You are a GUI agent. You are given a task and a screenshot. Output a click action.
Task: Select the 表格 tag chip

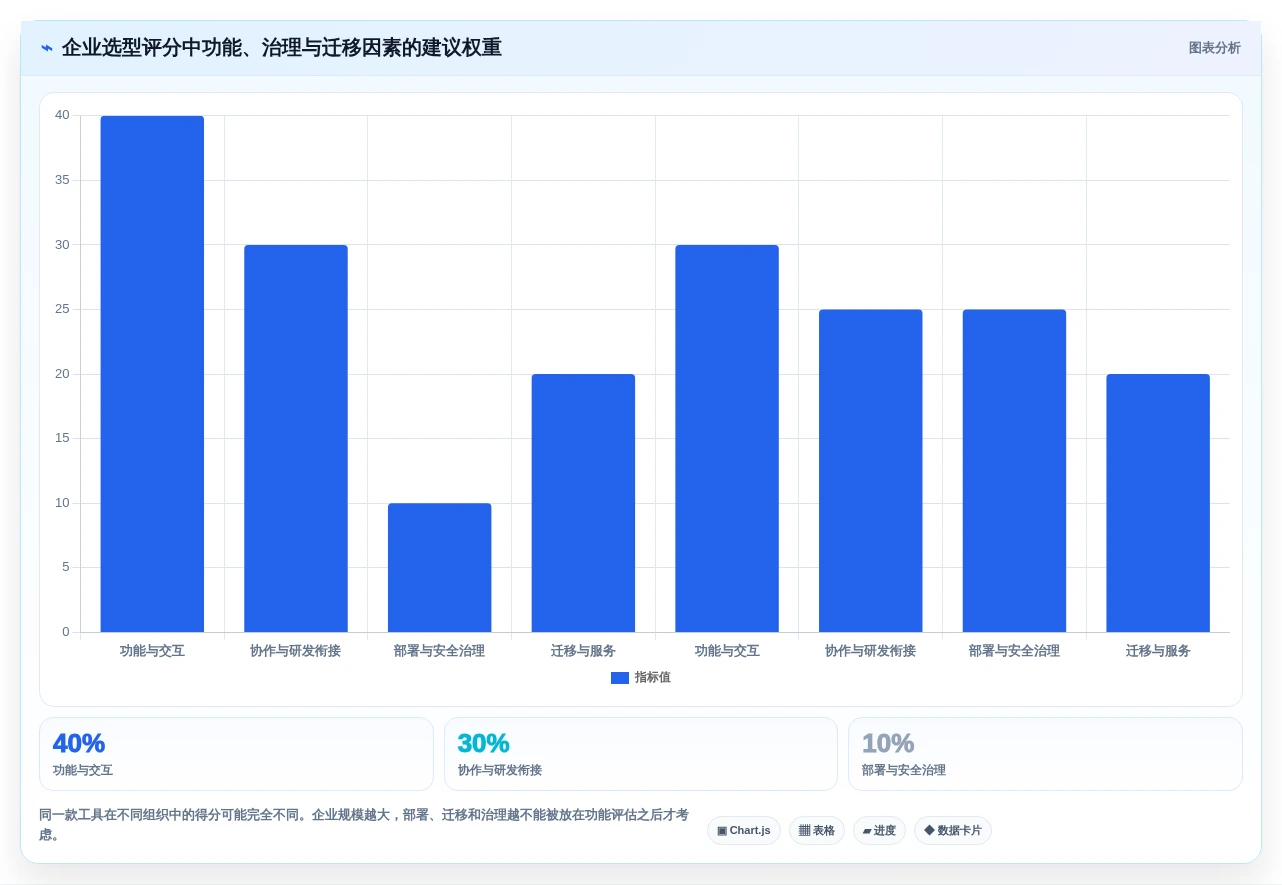[x=817, y=831]
